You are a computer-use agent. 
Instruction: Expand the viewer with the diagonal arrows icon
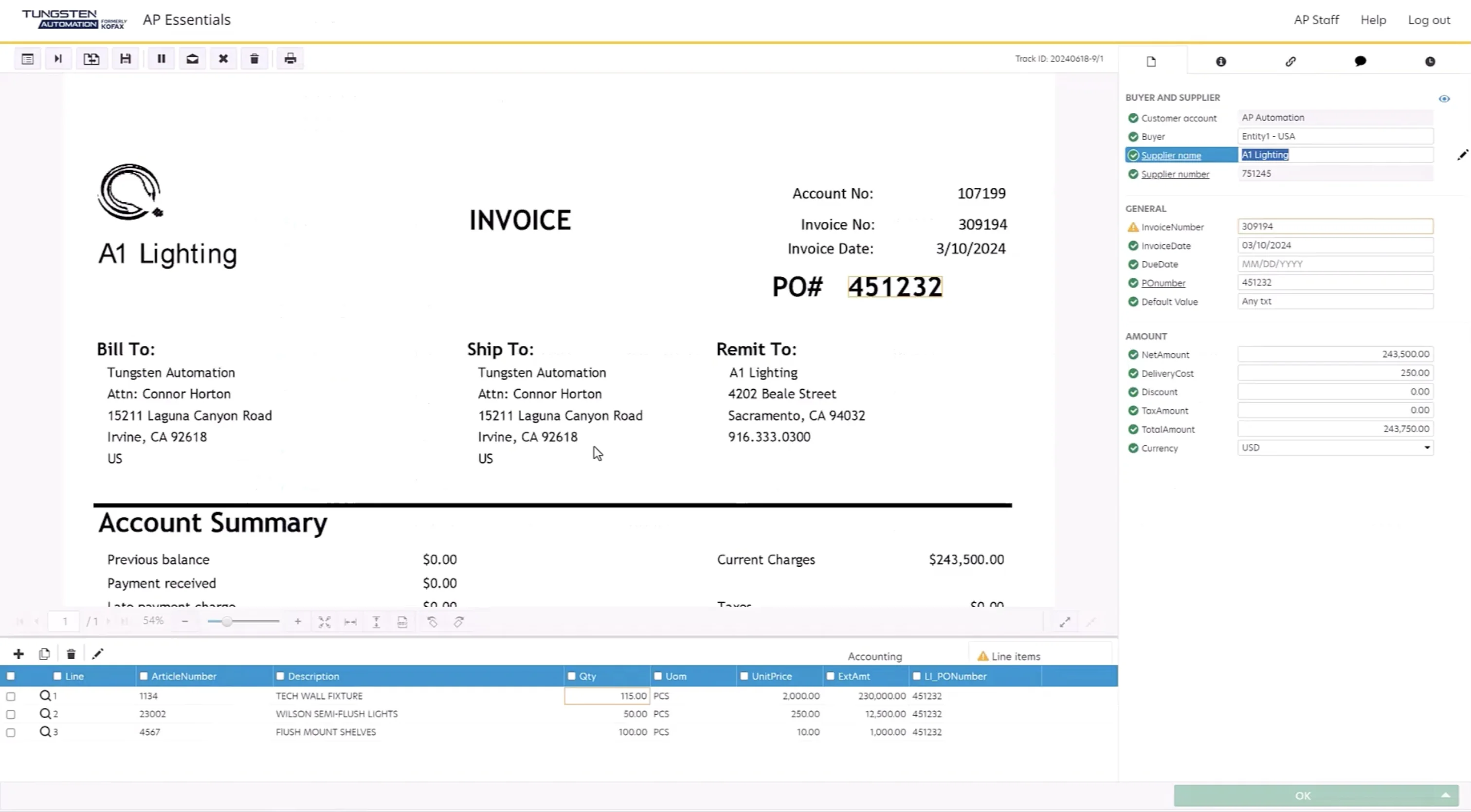click(1065, 622)
